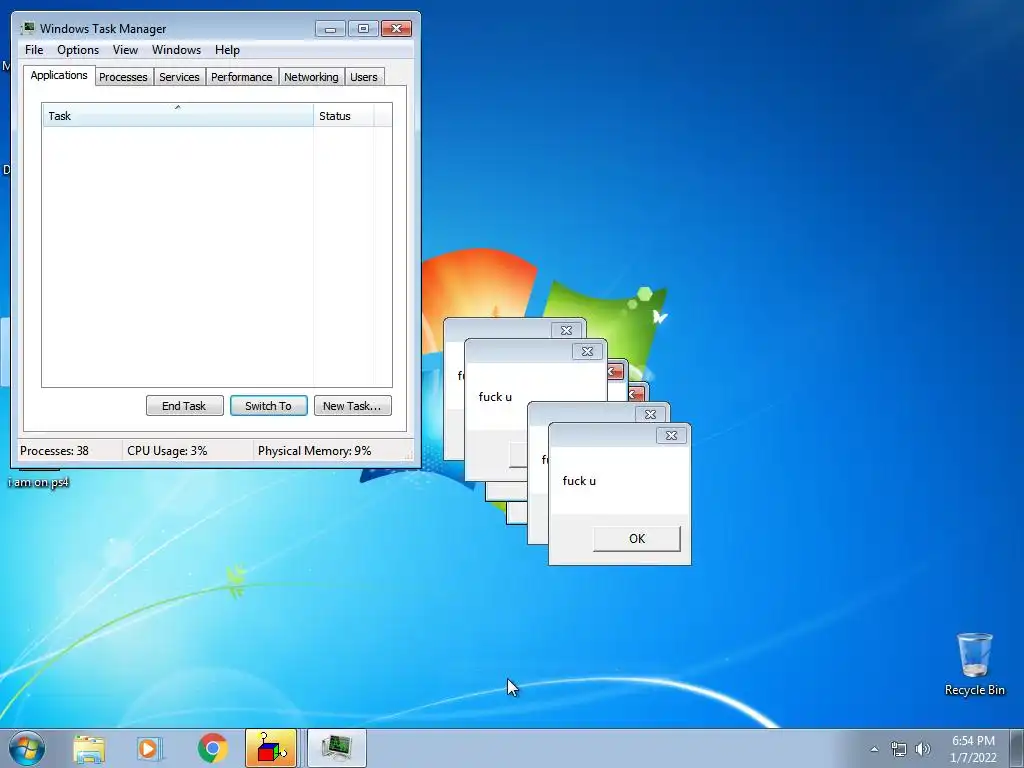Image resolution: width=1024 pixels, height=768 pixels.
Task: Maximize the Windows Task Manager window
Action: tap(363, 29)
